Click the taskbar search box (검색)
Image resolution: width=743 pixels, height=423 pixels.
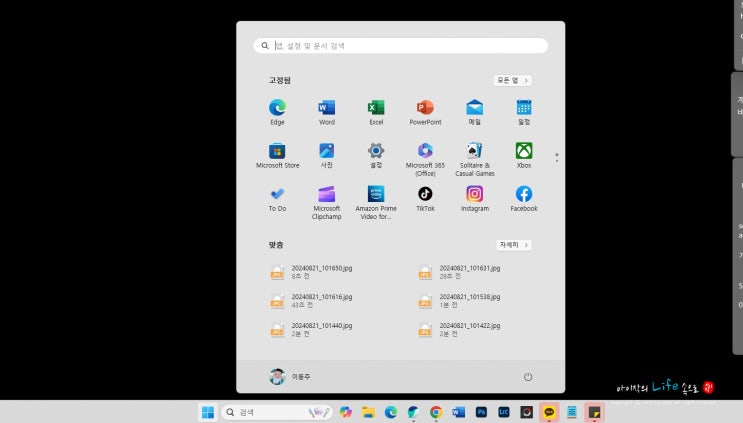coord(277,412)
